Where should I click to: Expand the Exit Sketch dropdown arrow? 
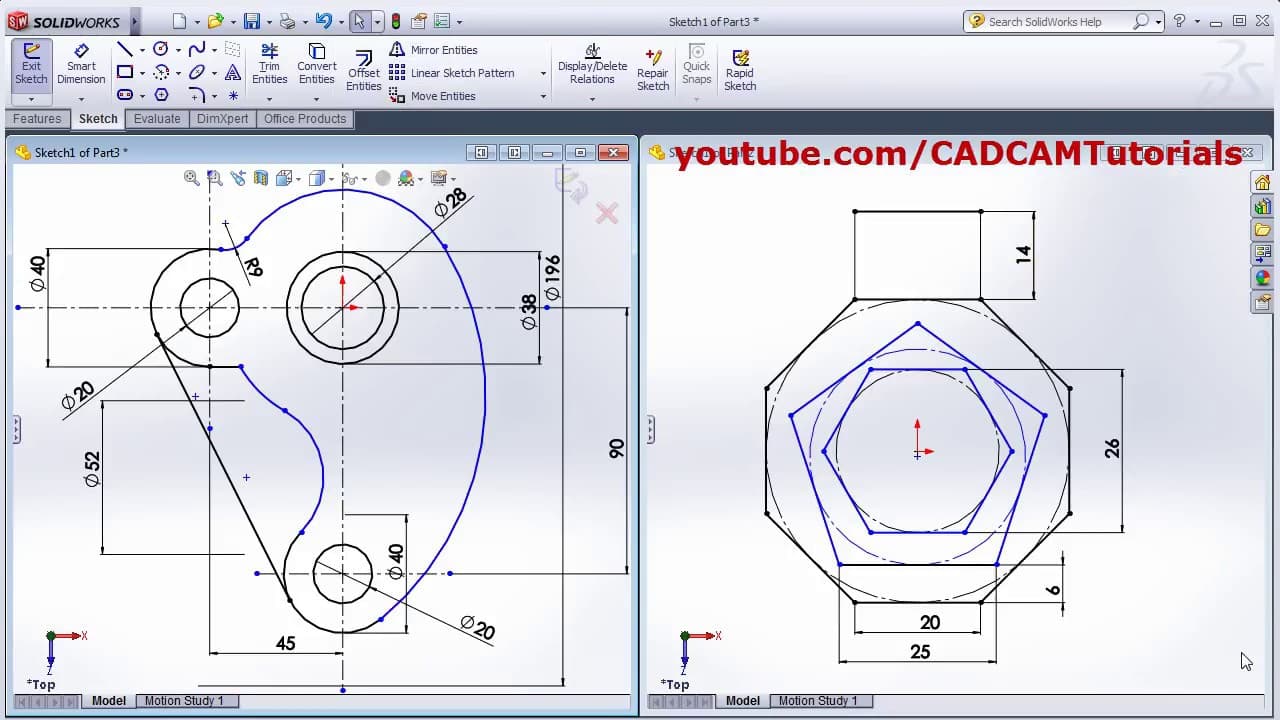coord(31,99)
